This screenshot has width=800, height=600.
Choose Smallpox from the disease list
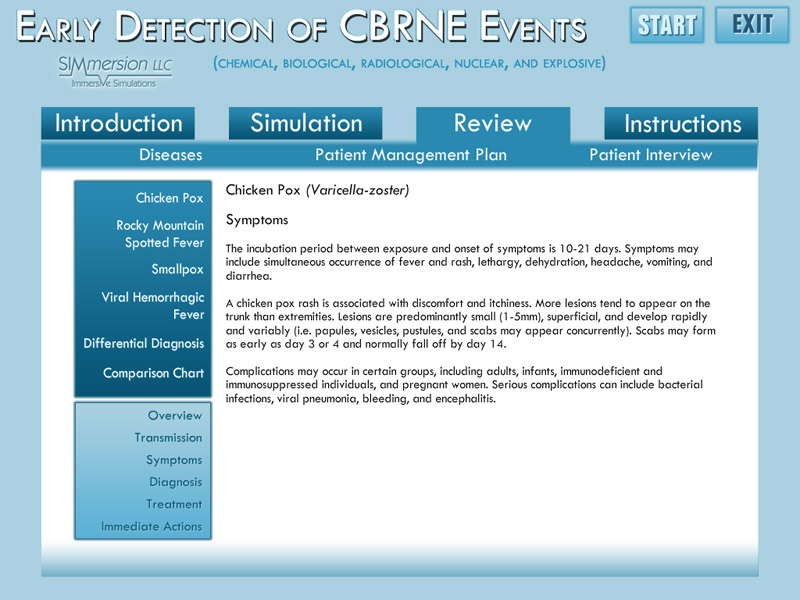pyautogui.click(x=177, y=269)
